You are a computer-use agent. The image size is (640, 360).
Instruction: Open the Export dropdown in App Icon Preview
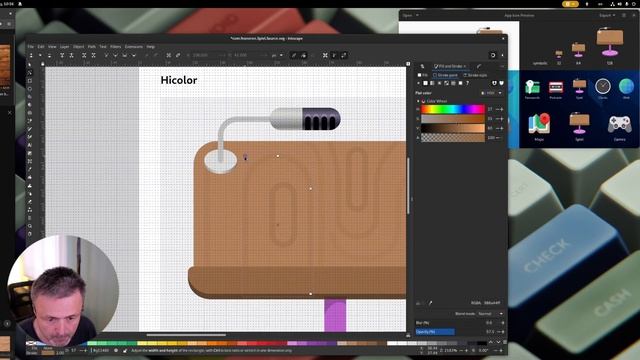coord(607,15)
